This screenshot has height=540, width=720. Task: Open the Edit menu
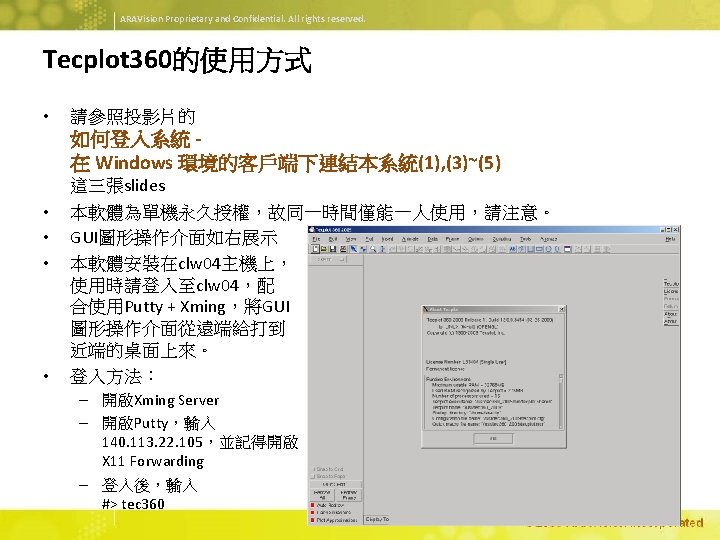pos(333,239)
